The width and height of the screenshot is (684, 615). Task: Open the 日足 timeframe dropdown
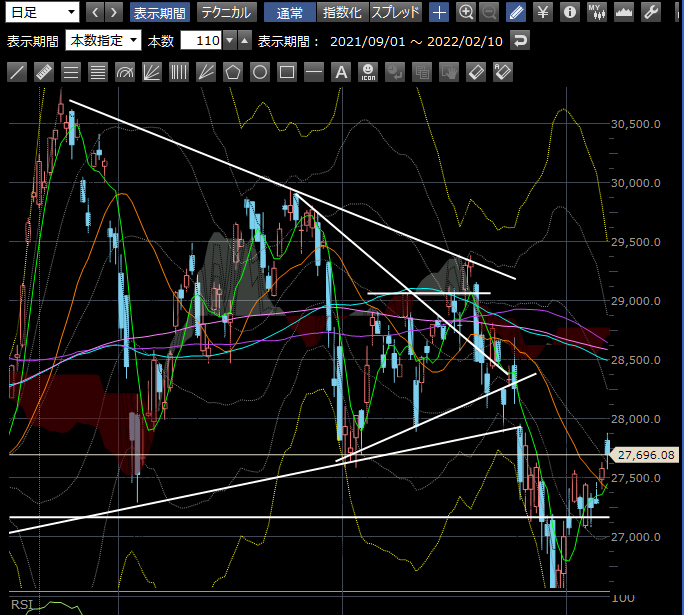pos(43,13)
